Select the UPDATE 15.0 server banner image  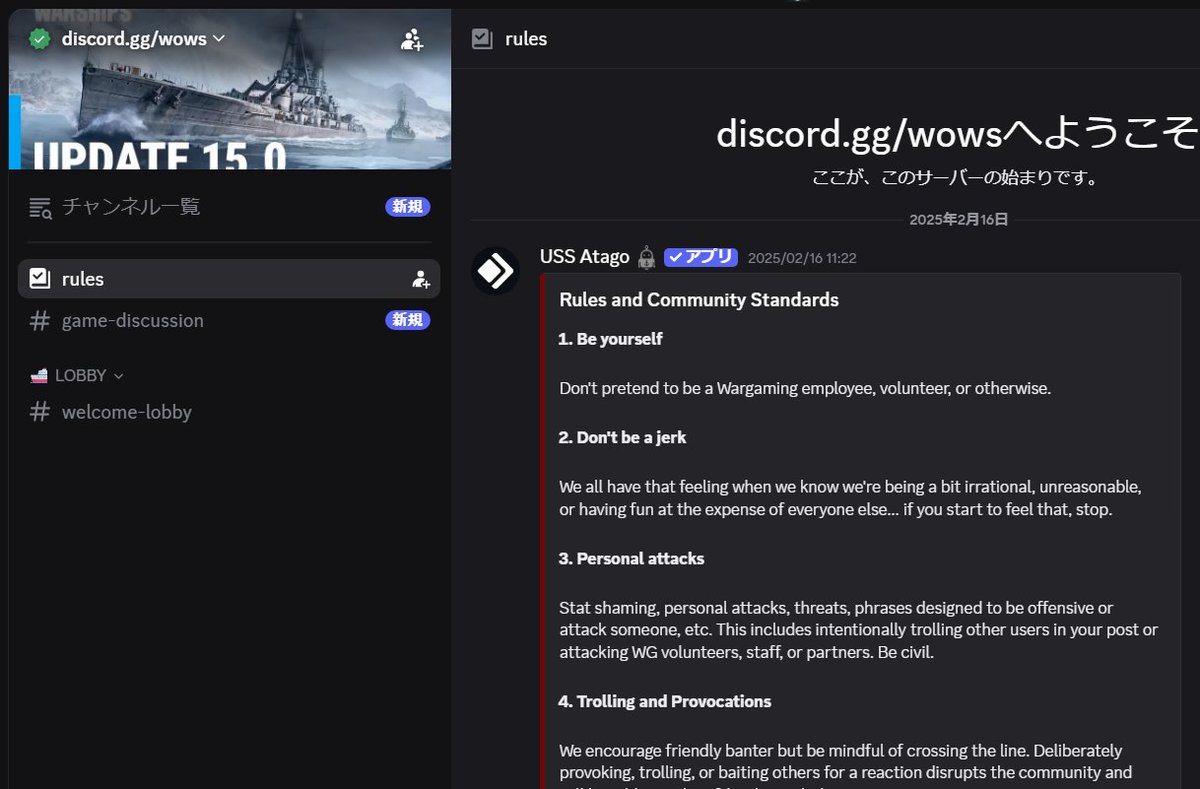(230, 110)
